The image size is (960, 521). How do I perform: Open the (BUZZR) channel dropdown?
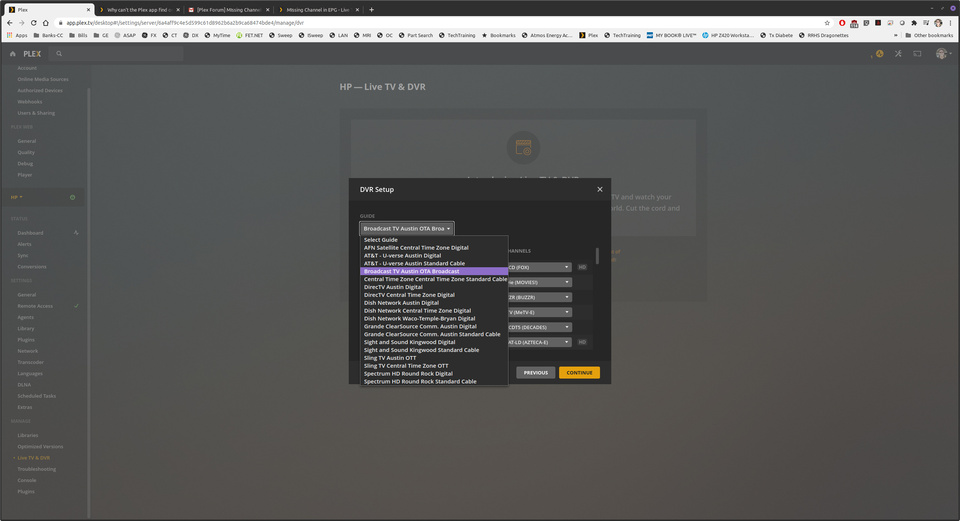point(539,298)
